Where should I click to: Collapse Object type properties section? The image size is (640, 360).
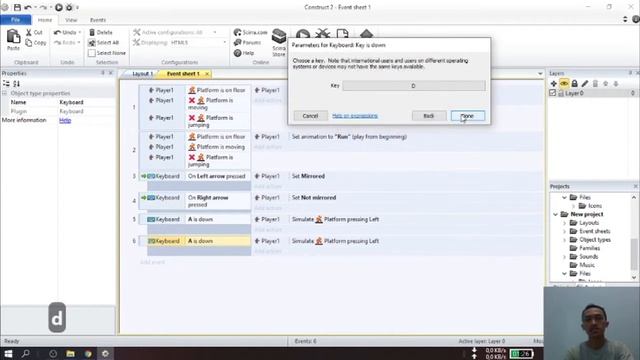click(4, 93)
